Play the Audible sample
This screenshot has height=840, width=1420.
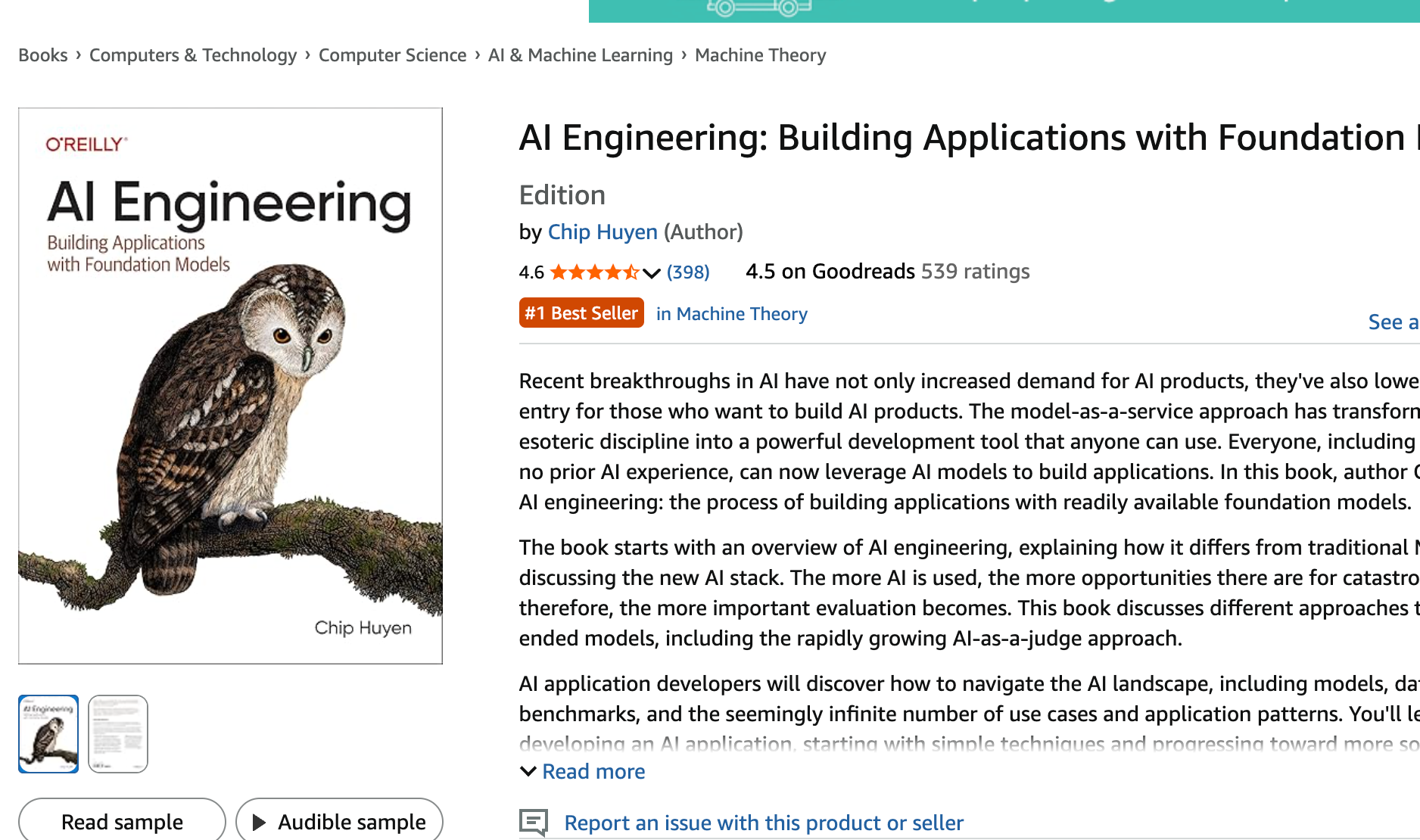click(x=339, y=822)
